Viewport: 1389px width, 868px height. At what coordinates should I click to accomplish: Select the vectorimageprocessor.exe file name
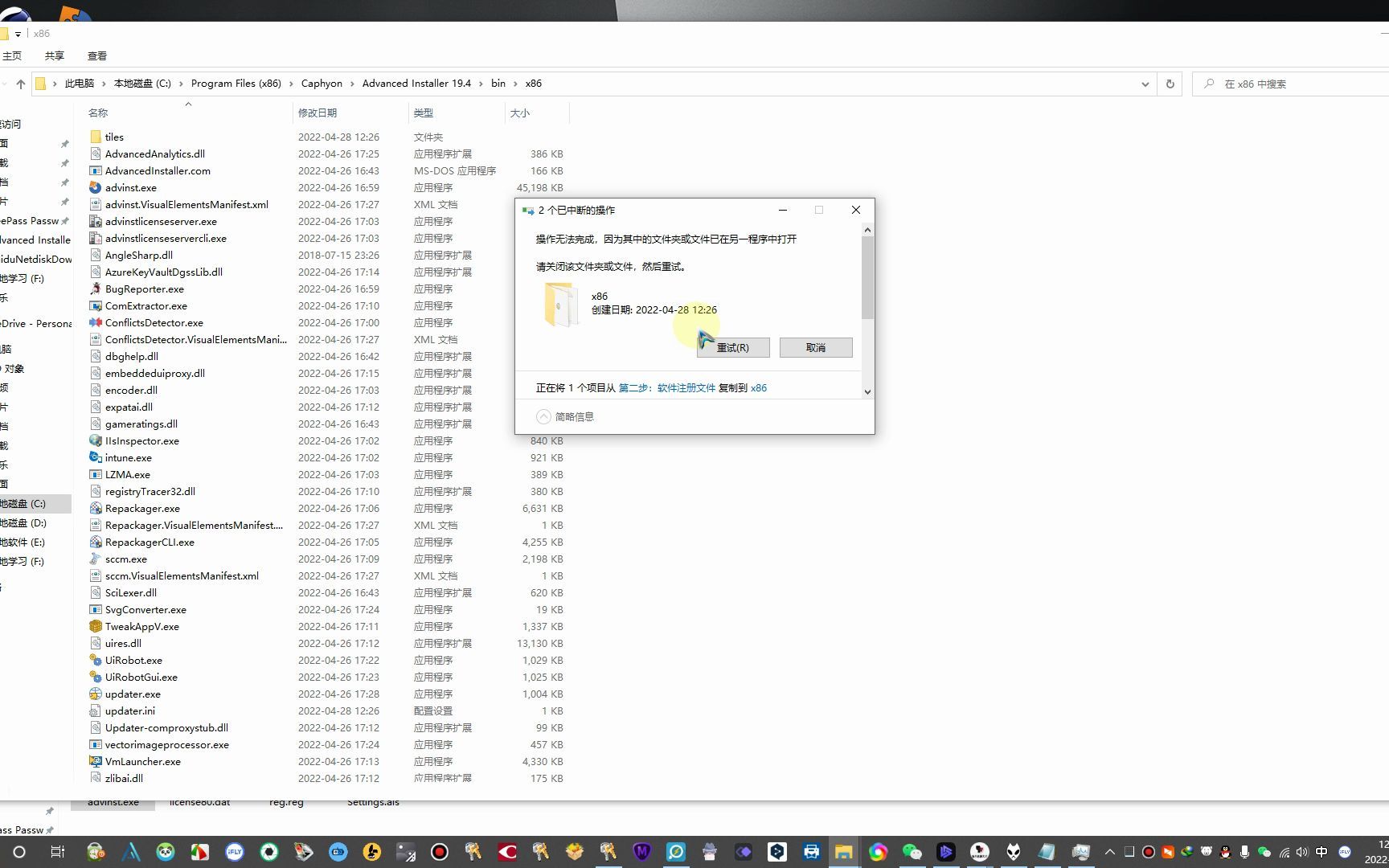(x=167, y=744)
